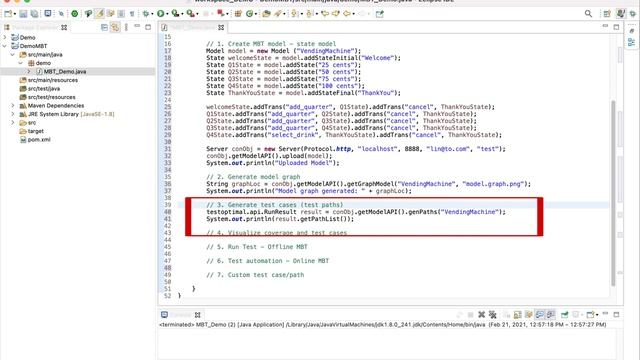Click the Collapse All icon in Package Explorer
The image size is (640, 360).
(x=104, y=27)
